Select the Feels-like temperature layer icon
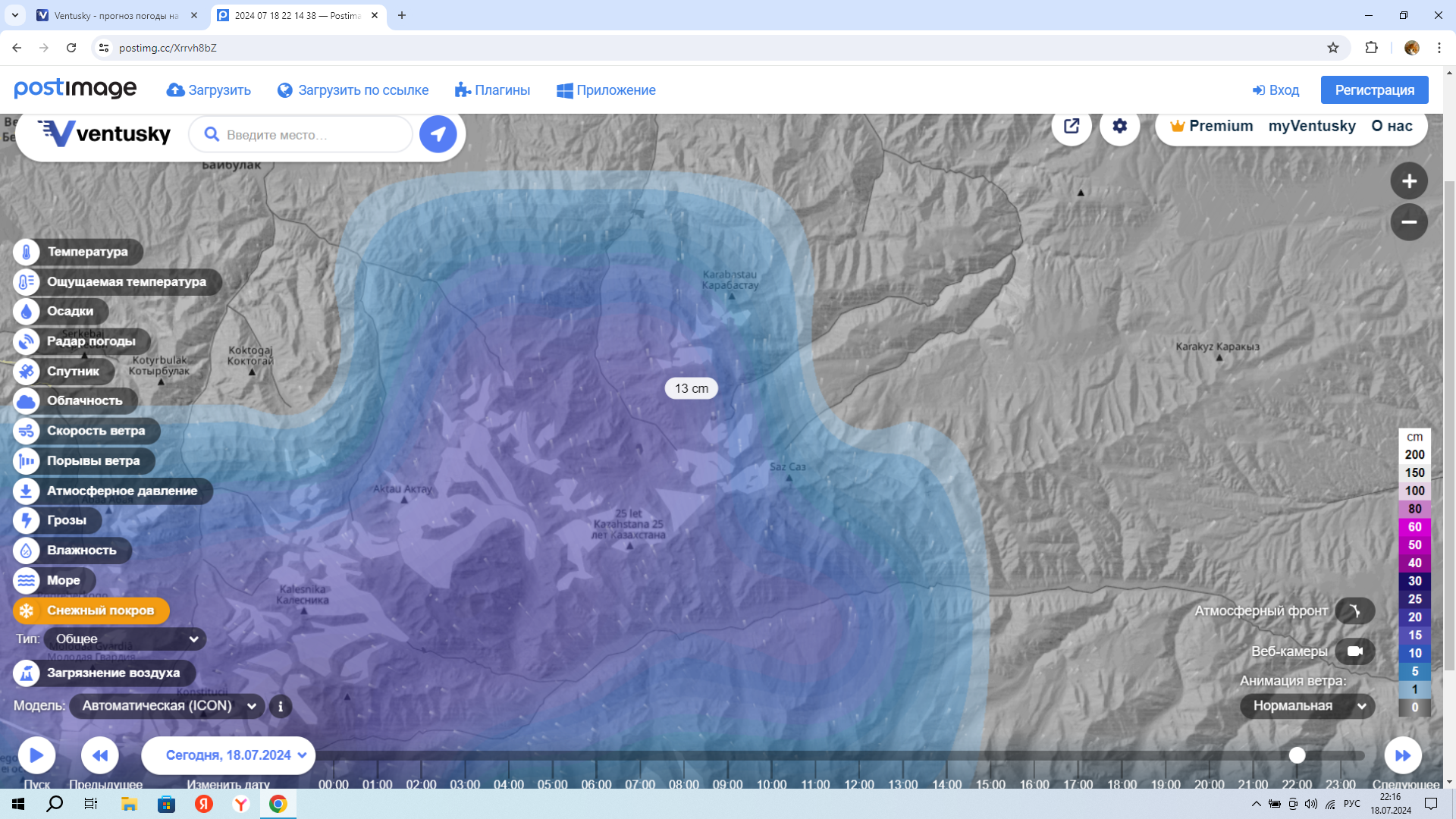The height and width of the screenshot is (819, 1456). click(26, 282)
